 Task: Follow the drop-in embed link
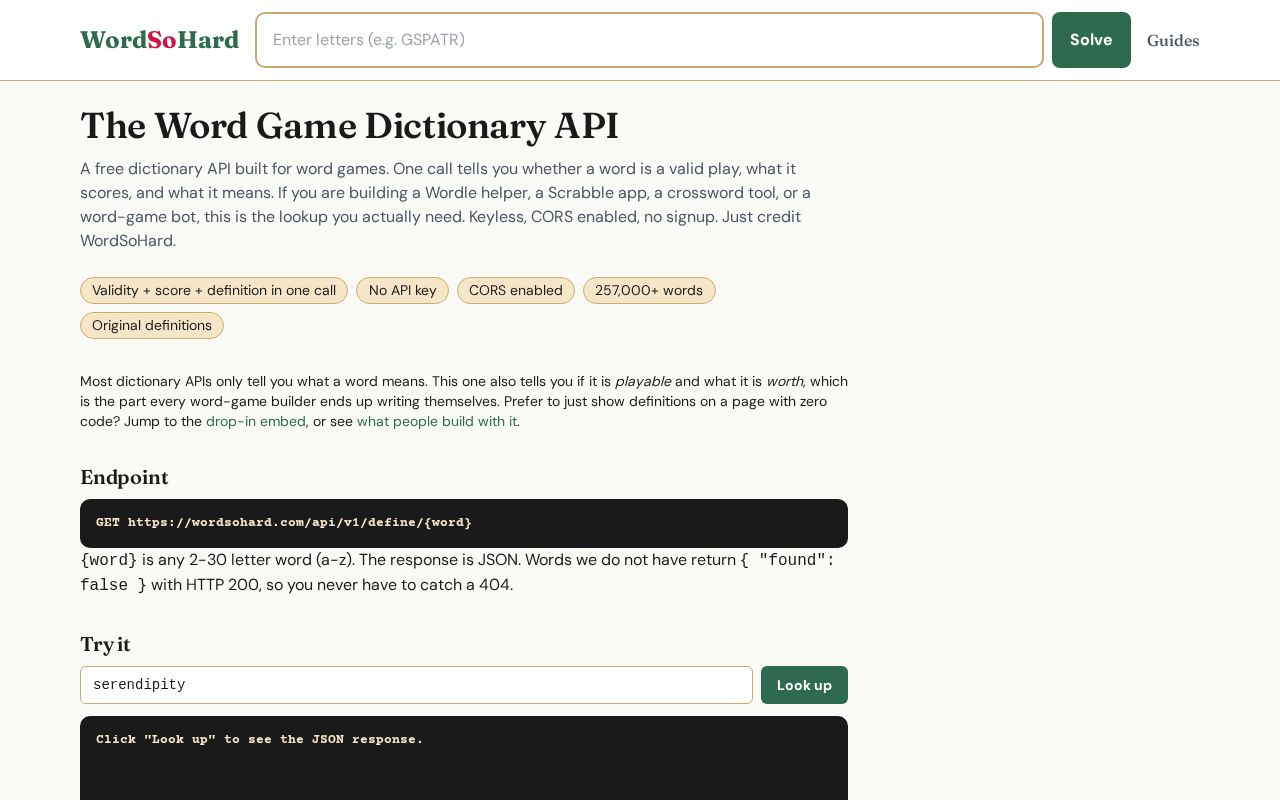(x=256, y=421)
